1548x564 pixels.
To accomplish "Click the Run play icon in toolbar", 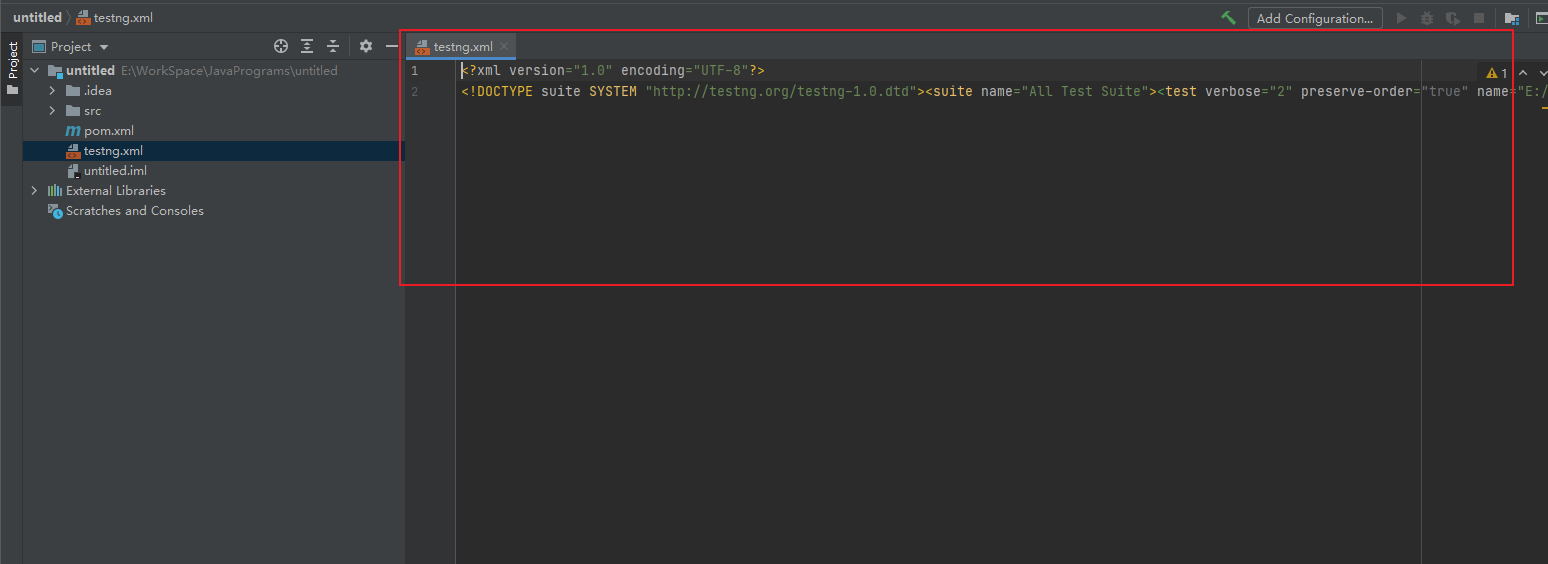I will pos(1402,18).
